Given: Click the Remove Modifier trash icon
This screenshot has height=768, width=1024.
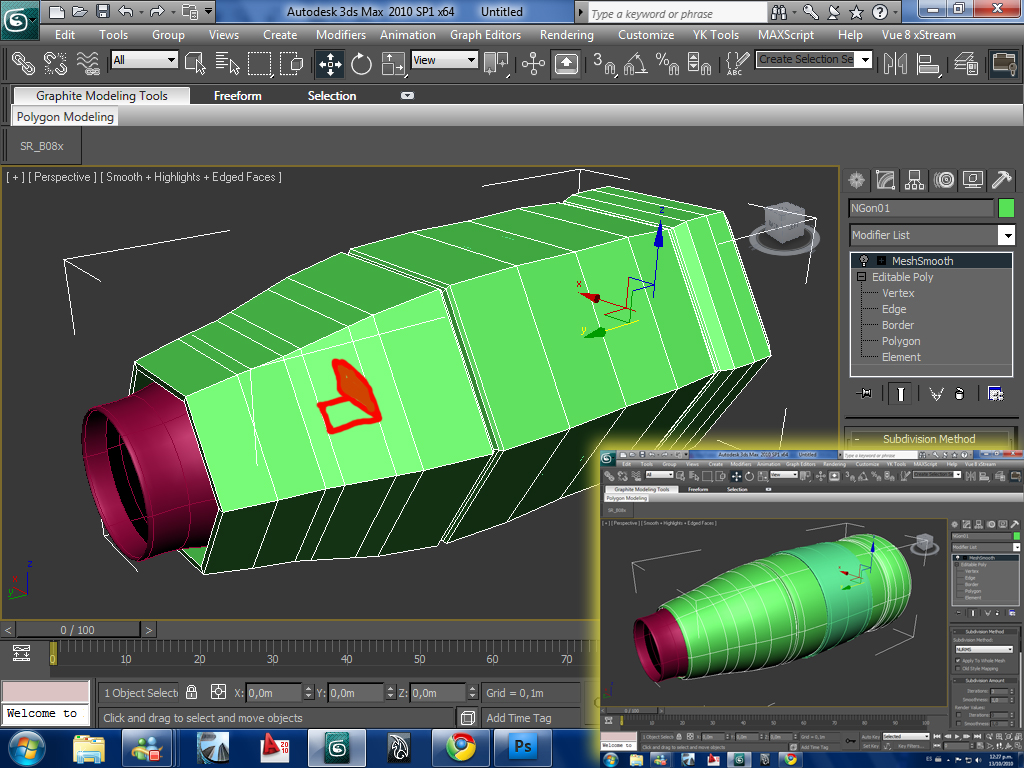Looking at the screenshot, I should coord(959,394).
